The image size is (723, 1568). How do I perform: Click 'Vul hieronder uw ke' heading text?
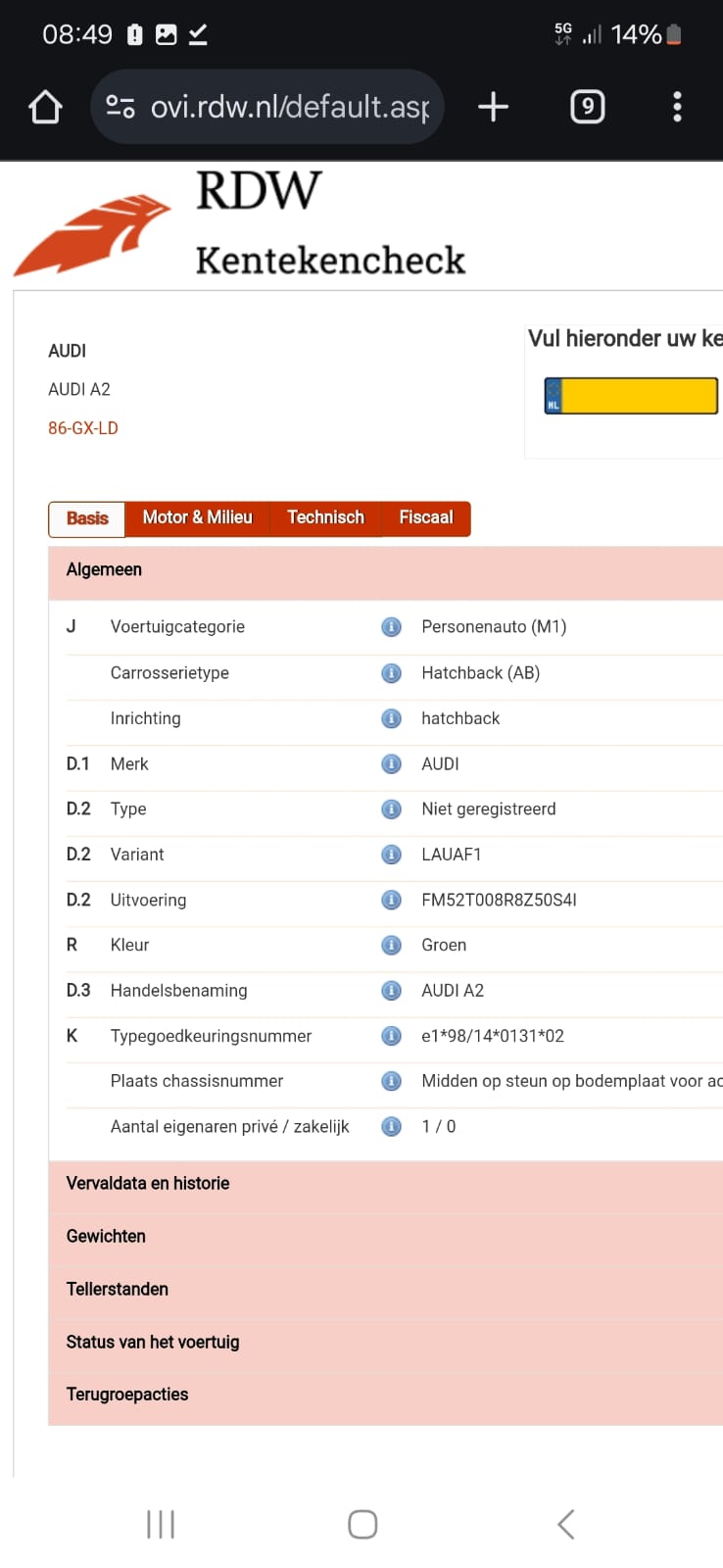pyautogui.click(x=625, y=339)
